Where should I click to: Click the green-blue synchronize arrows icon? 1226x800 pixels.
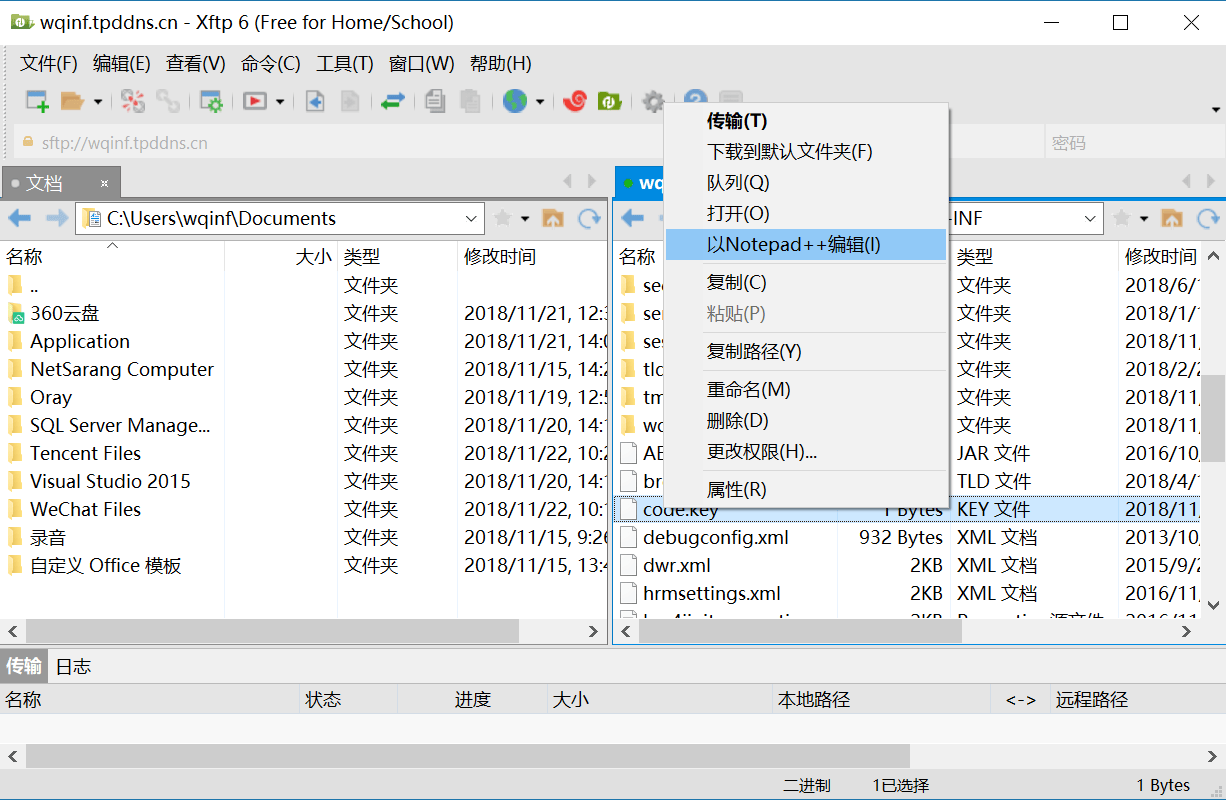point(392,101)
